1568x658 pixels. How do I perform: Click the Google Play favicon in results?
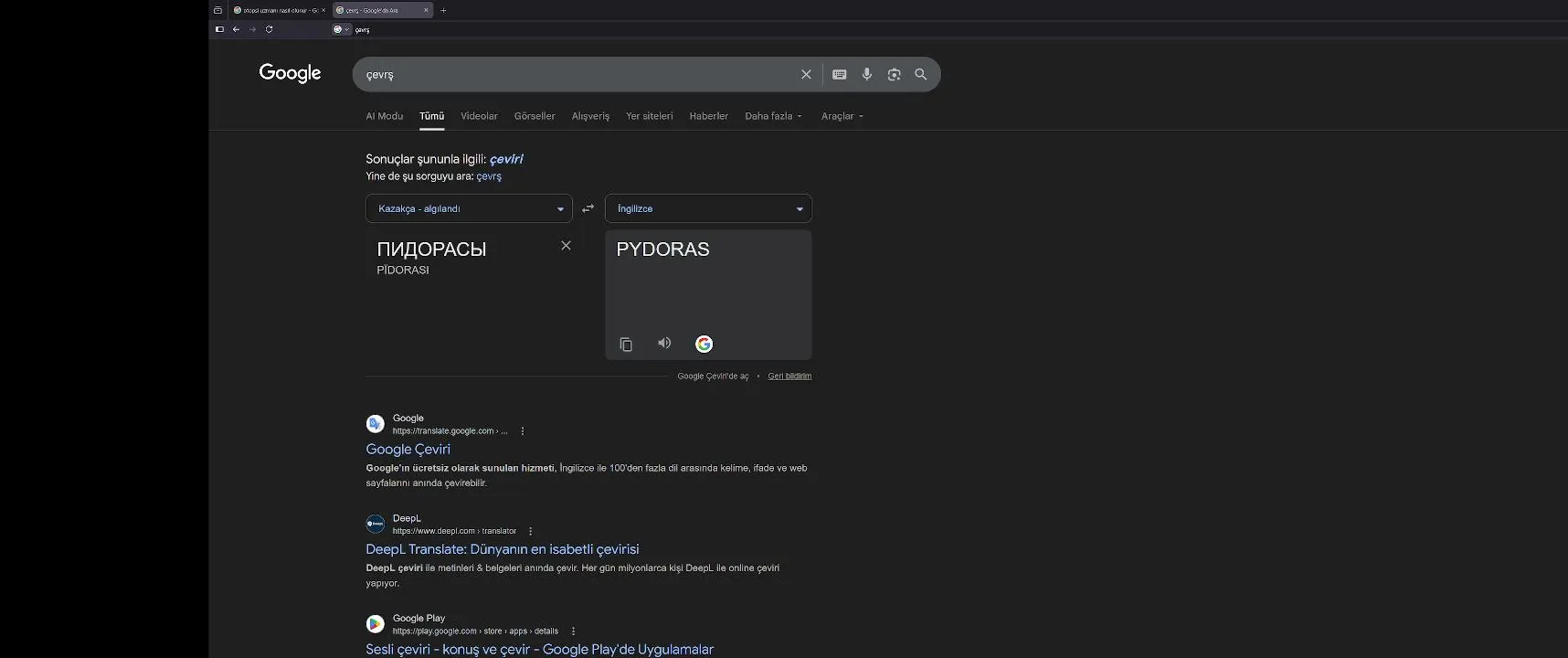[x=376, y=624]
